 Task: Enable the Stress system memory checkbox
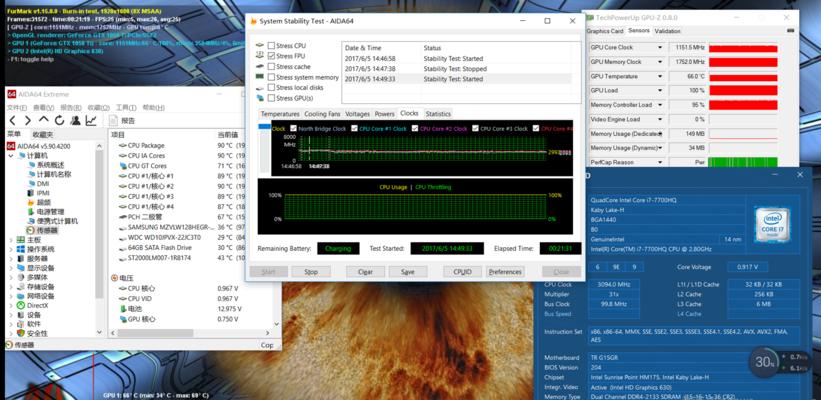click(271, 77)
